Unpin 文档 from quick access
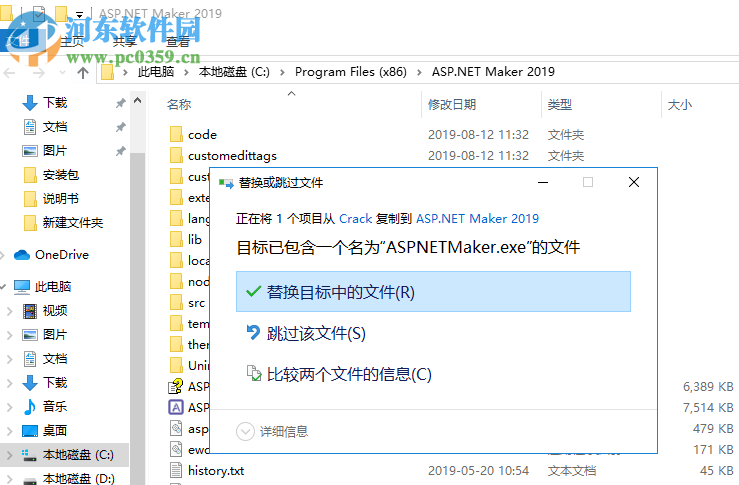Screen dimensions: 739x485 (x=121, y=127)
